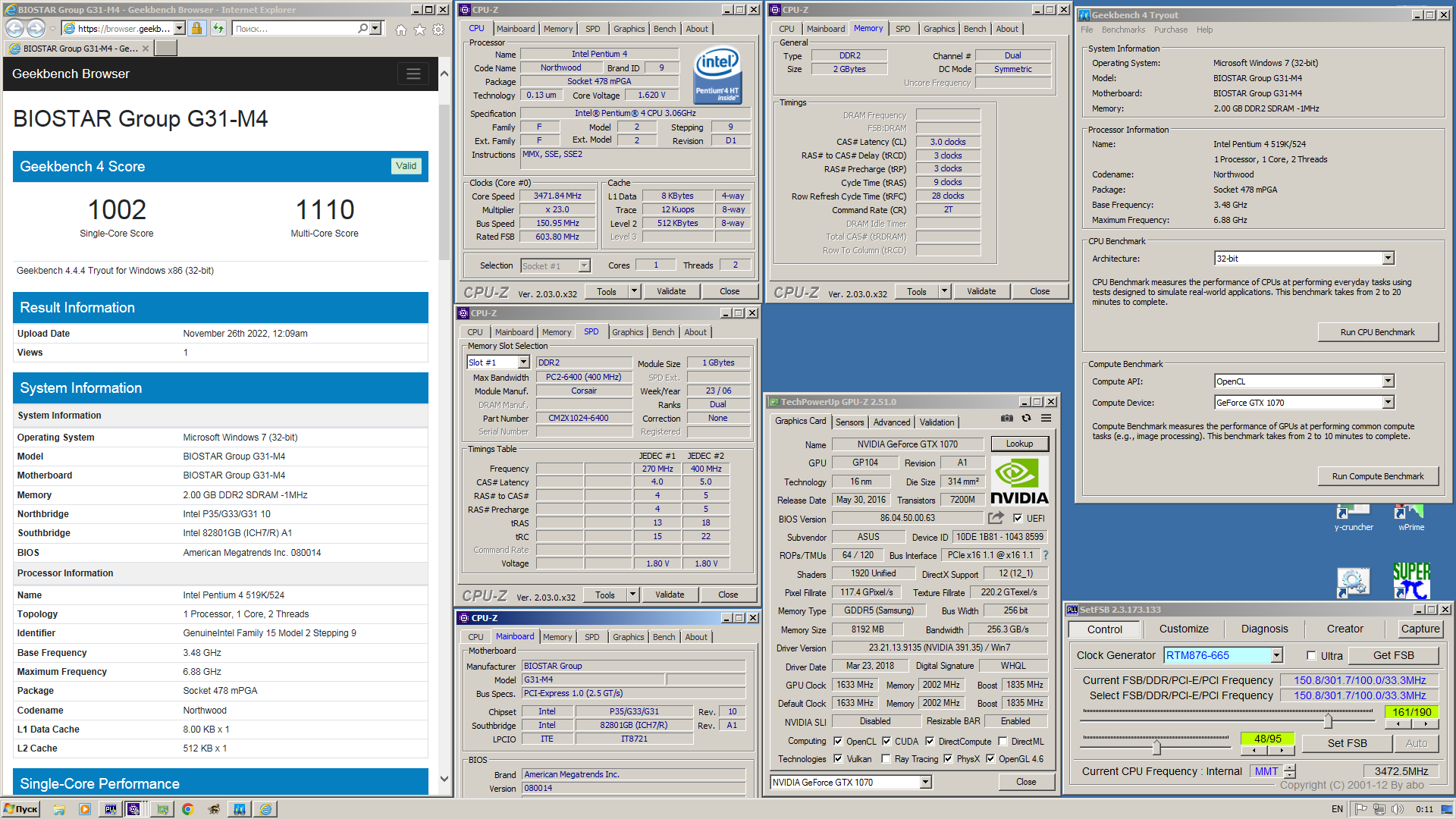Click the NVIDIA logo in GPU-Z
Screen dimensions: 1456x819
click(x=1019, y=482)
